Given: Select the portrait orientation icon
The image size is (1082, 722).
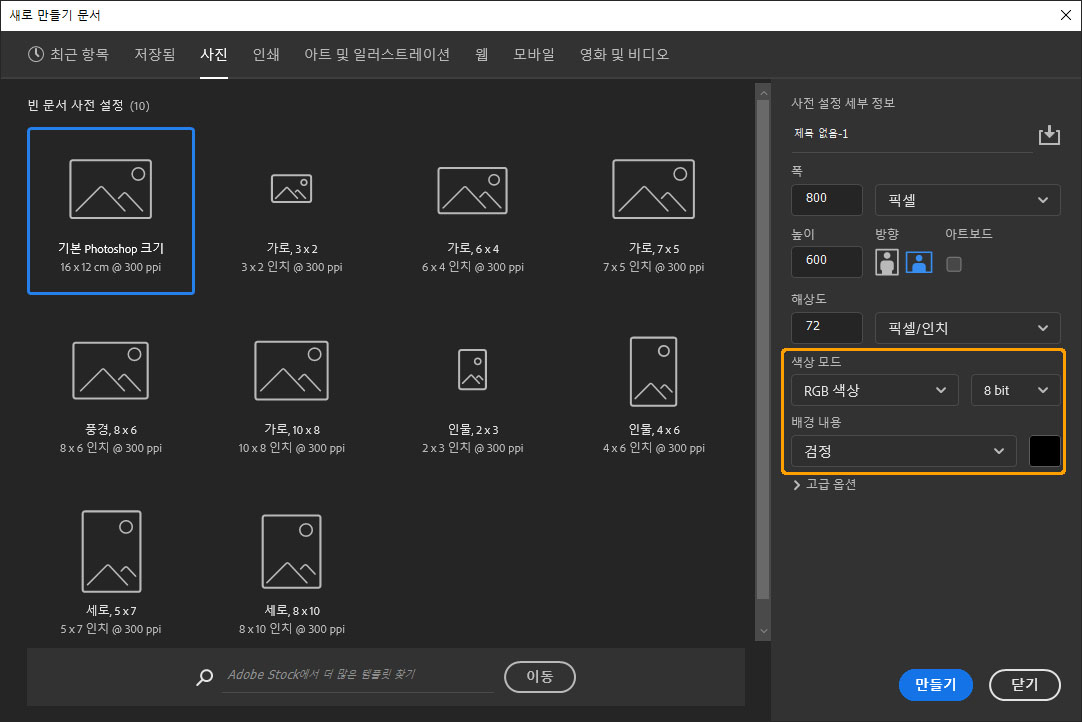Looking at the screenshot, I should tap(888, 261).
